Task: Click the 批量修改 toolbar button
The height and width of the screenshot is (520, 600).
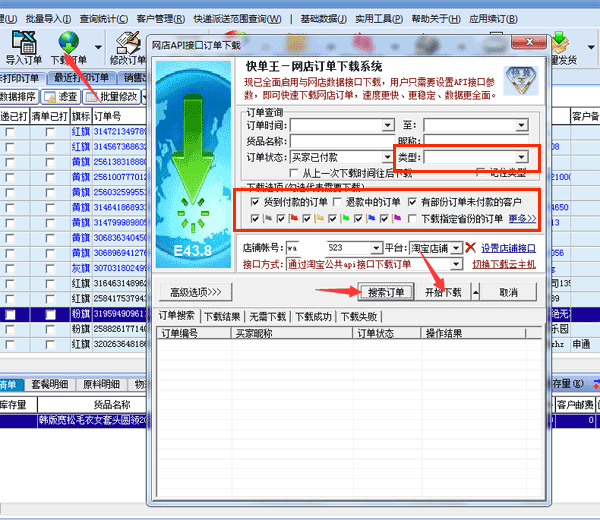Action: point(112,97)
